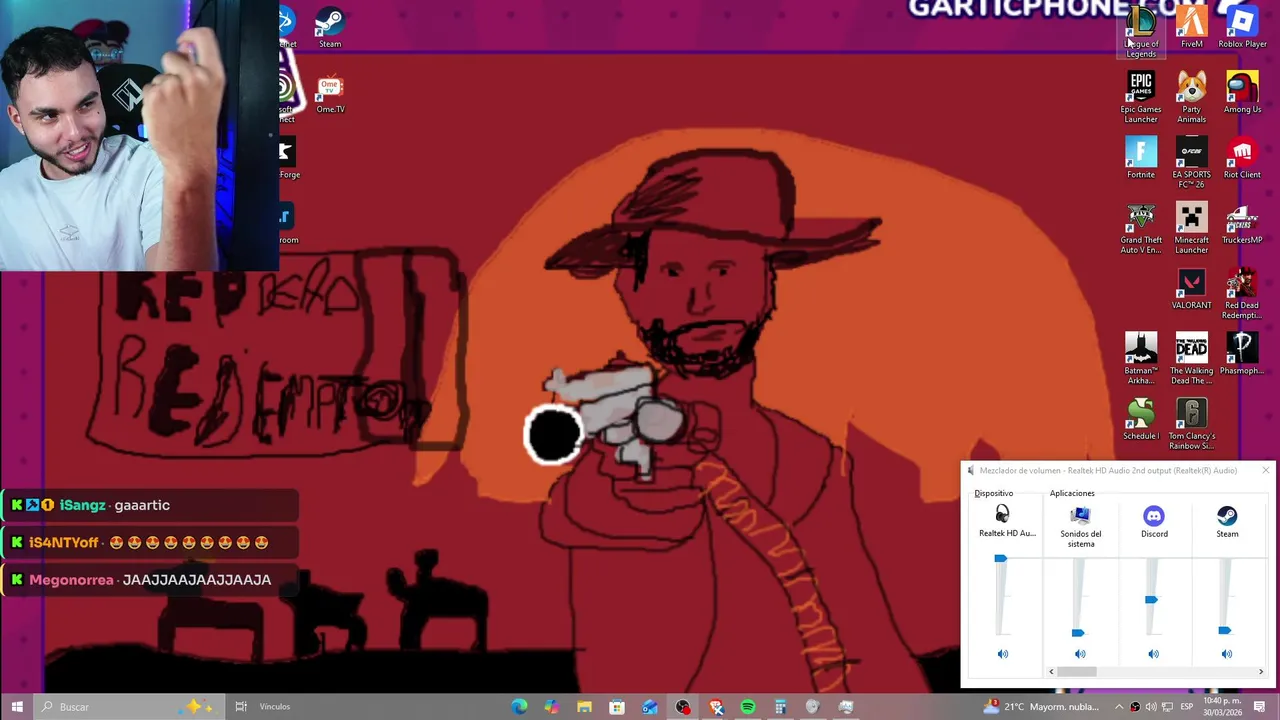Click the mixer horizontal scrollbar thumb
Screen dimensions: 1280x720
pos(1077,672)
